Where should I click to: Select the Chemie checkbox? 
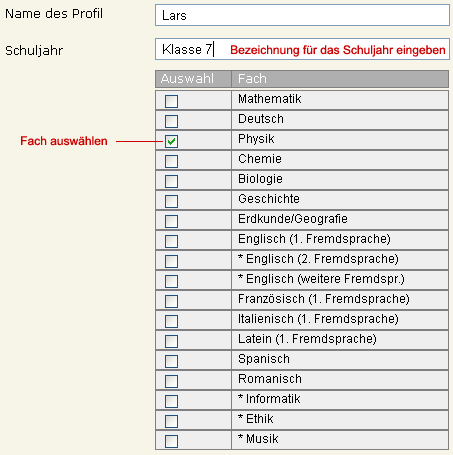[171, 161]
